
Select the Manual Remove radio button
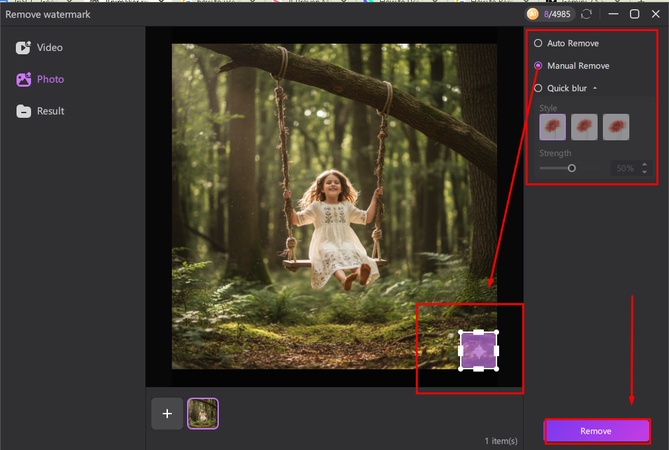(539, 66)
